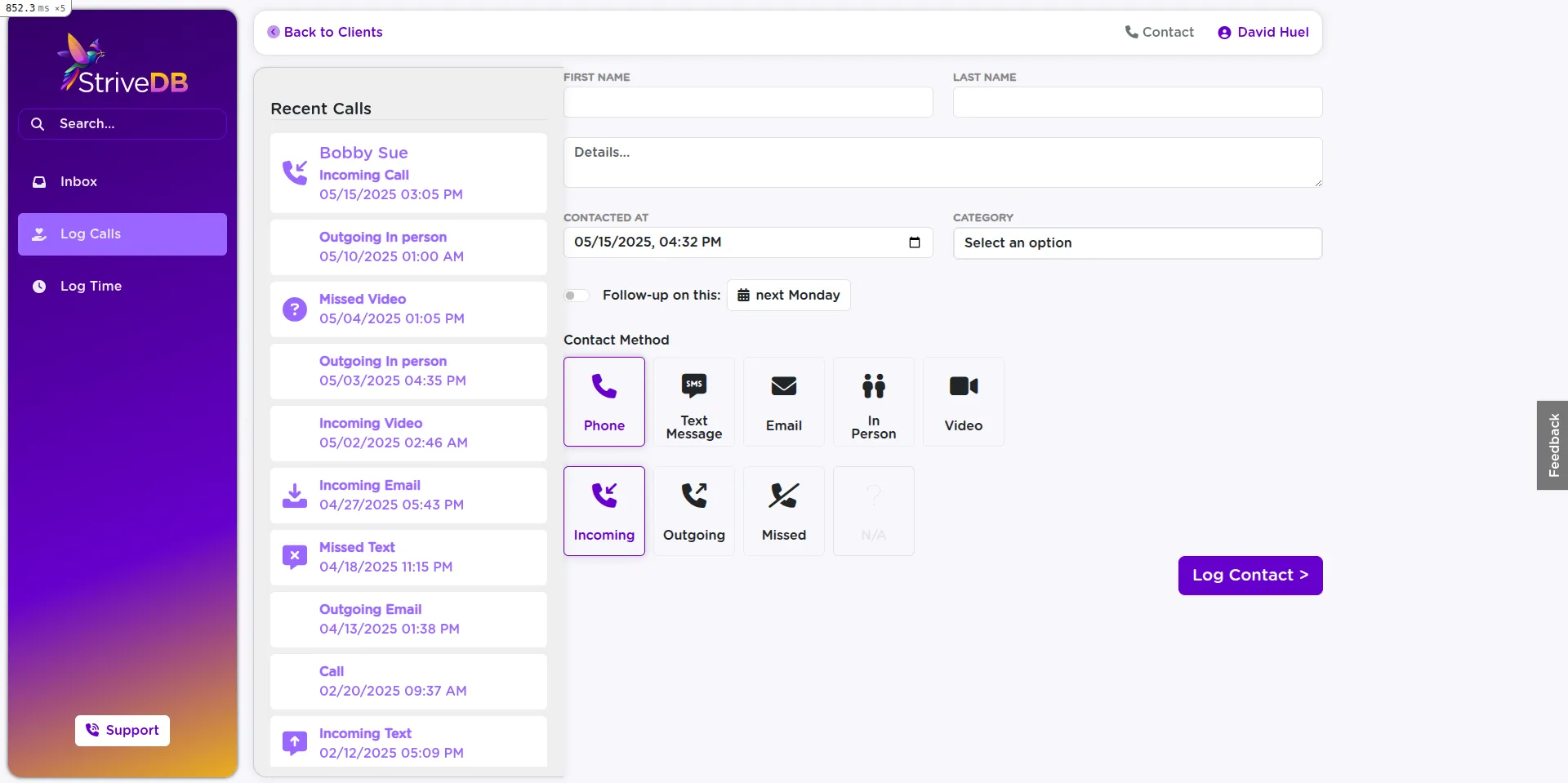Open the Category select dropdown
Image resolution: width=1568 pixels, height=783 pixels.
[1137, 242]
